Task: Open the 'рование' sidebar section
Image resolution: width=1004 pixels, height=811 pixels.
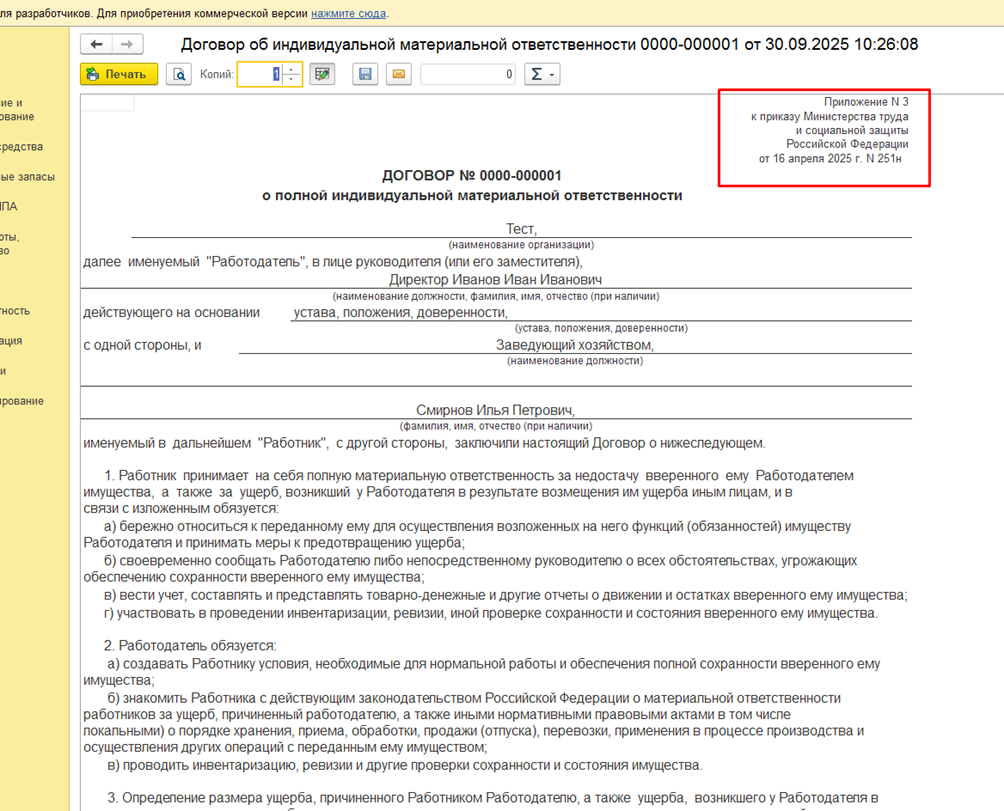Action: tap(22, 401)
